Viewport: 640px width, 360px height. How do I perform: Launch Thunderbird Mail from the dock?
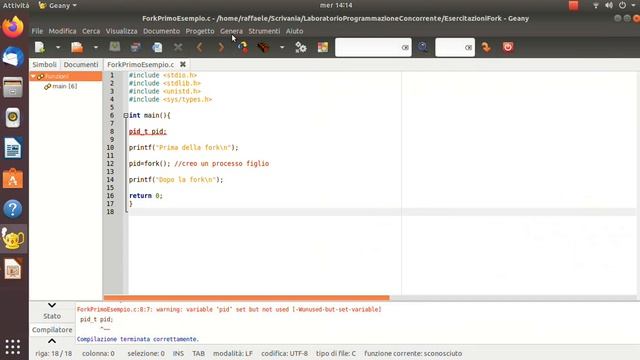13,57
